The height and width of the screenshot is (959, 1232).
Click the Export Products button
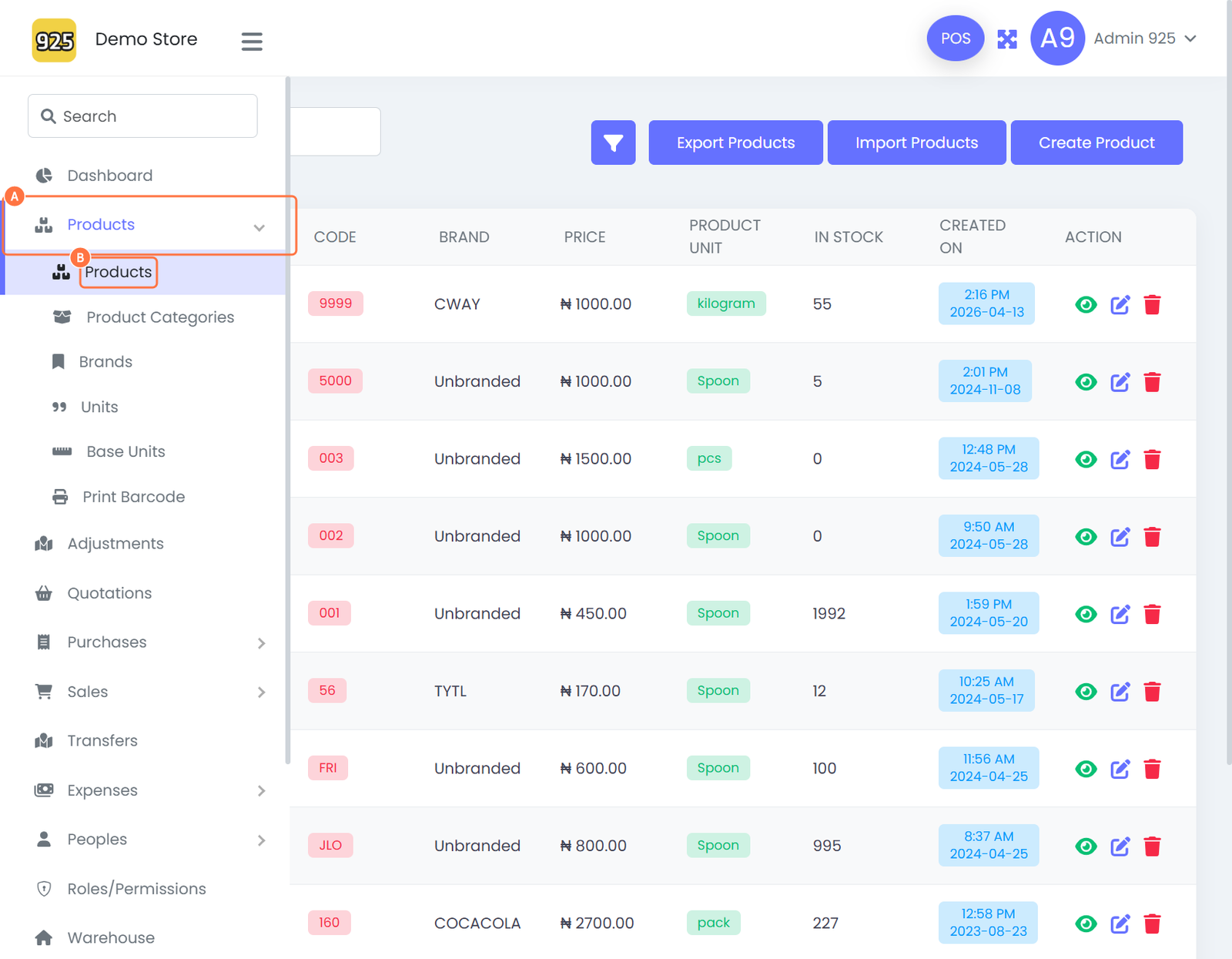[x=735, y=143]
